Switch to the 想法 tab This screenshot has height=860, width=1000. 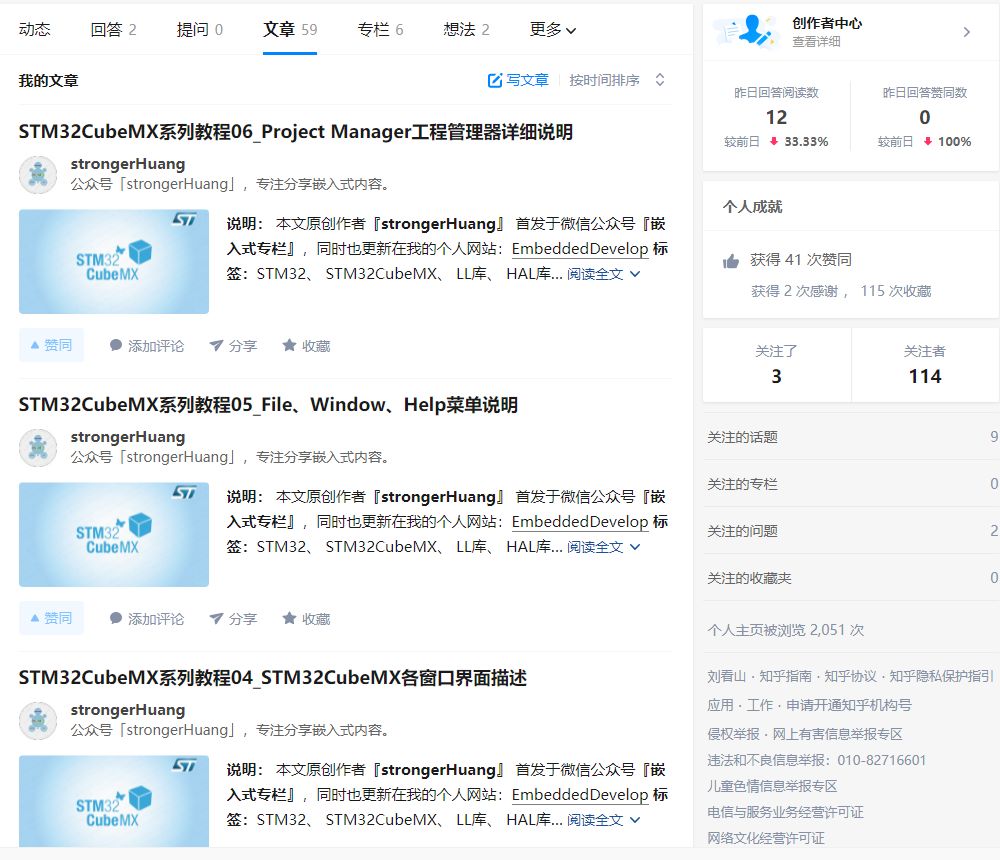[x=466, y=29]
